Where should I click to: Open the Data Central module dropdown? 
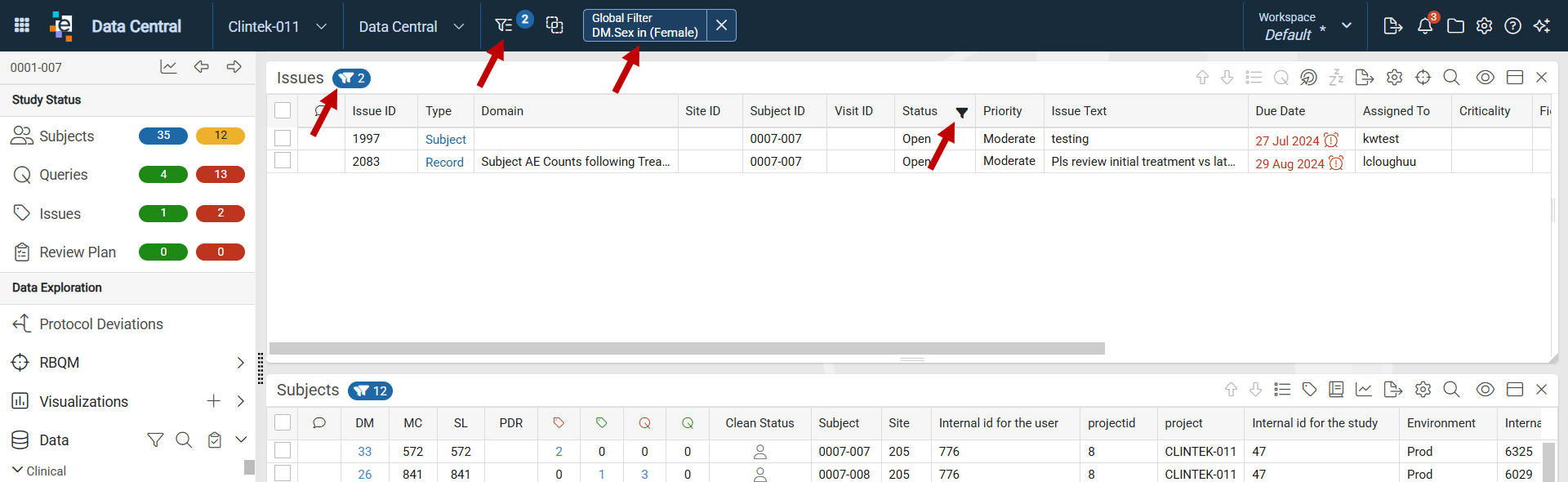[412, 26]
